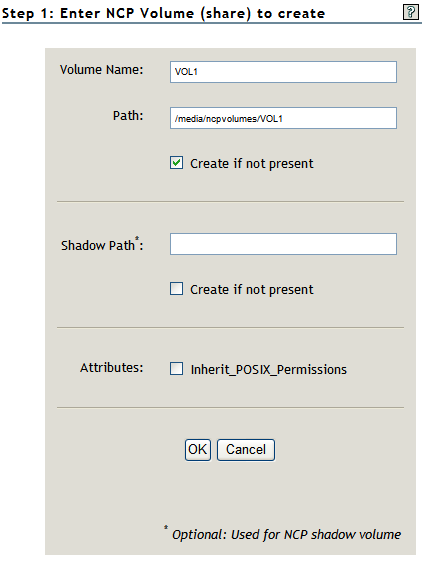Click the asterisk before the Optional footnote
This screenshot has width=423, height=561.
tap(166, 527)
